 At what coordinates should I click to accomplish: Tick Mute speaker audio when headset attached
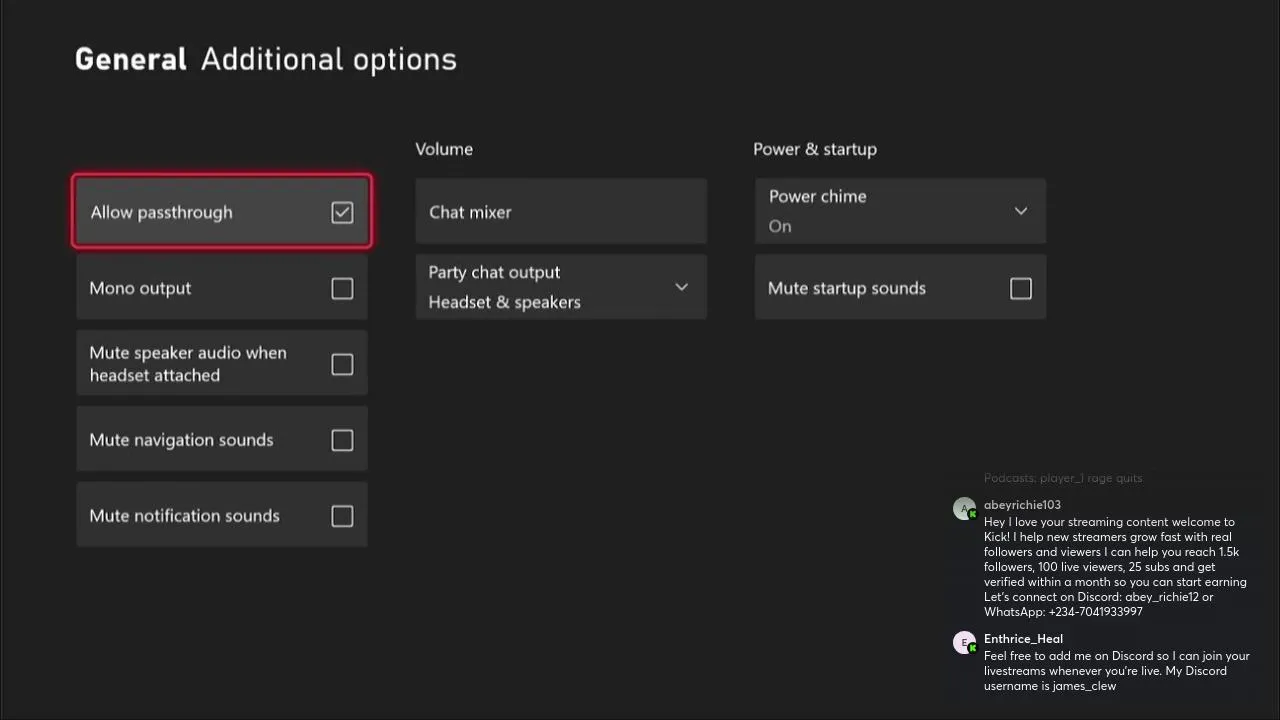coord(342,364)
